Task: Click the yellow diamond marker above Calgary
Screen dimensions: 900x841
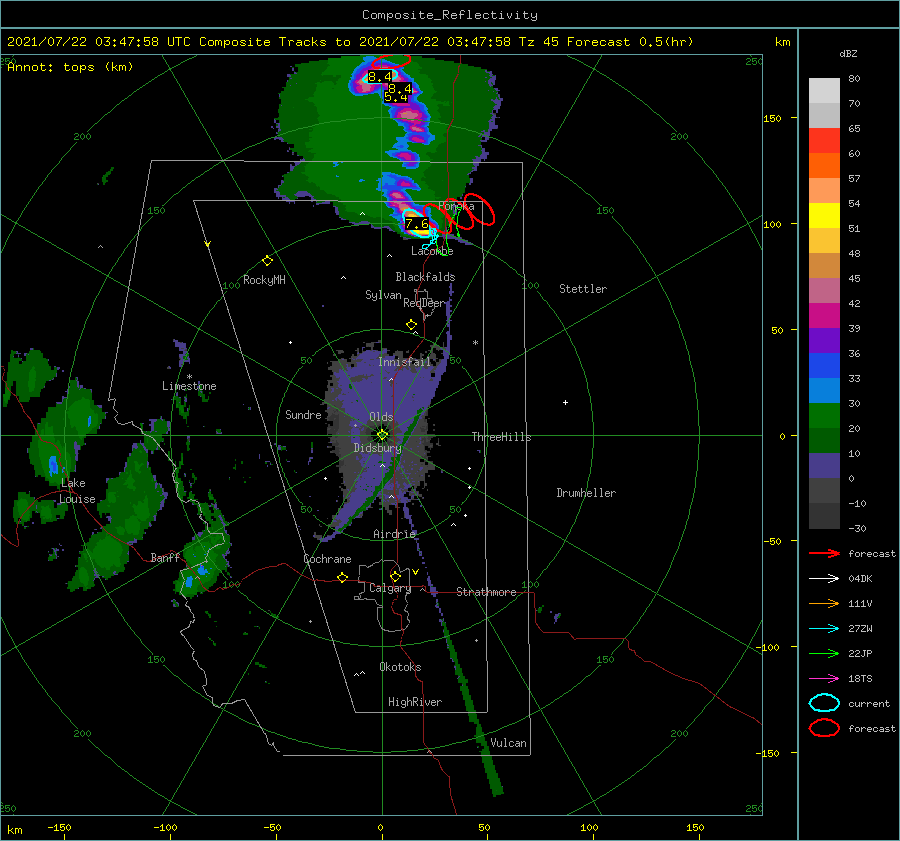Action: 395,576
